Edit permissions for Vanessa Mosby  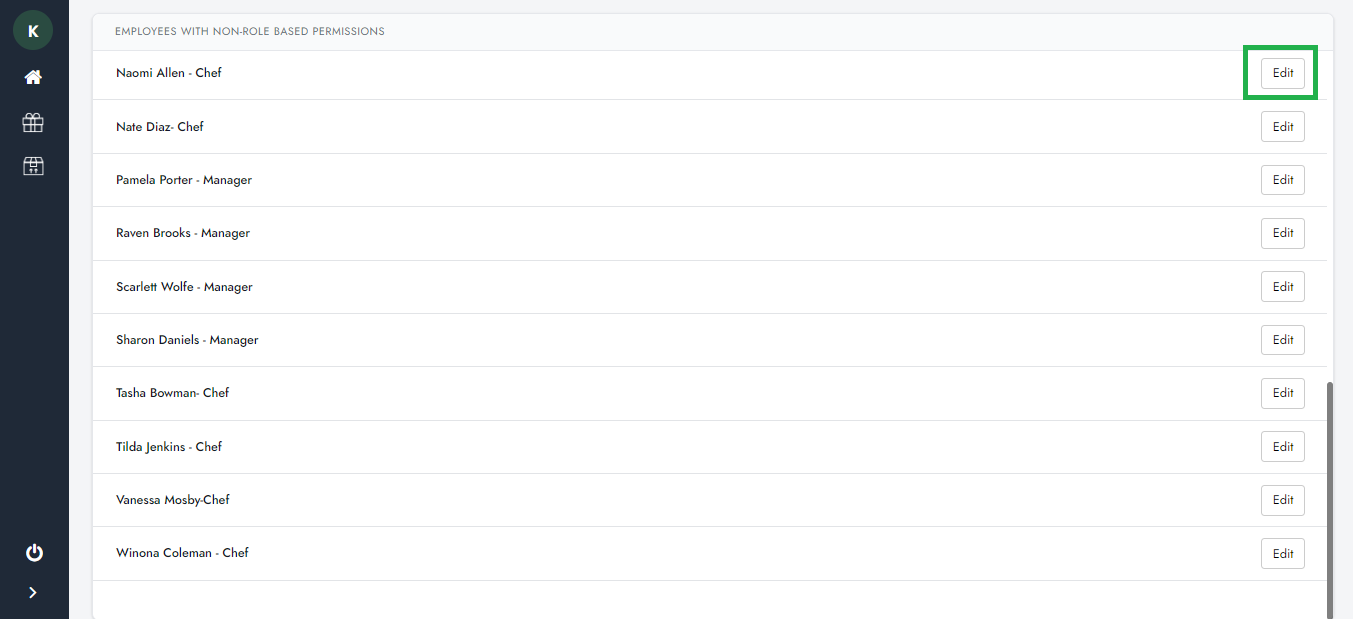1282,500
